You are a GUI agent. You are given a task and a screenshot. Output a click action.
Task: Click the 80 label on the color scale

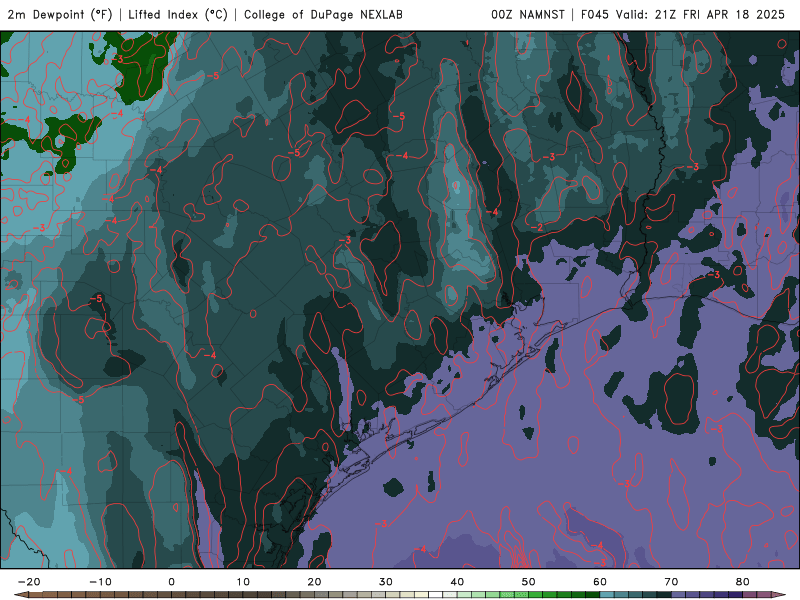(743, 582)
